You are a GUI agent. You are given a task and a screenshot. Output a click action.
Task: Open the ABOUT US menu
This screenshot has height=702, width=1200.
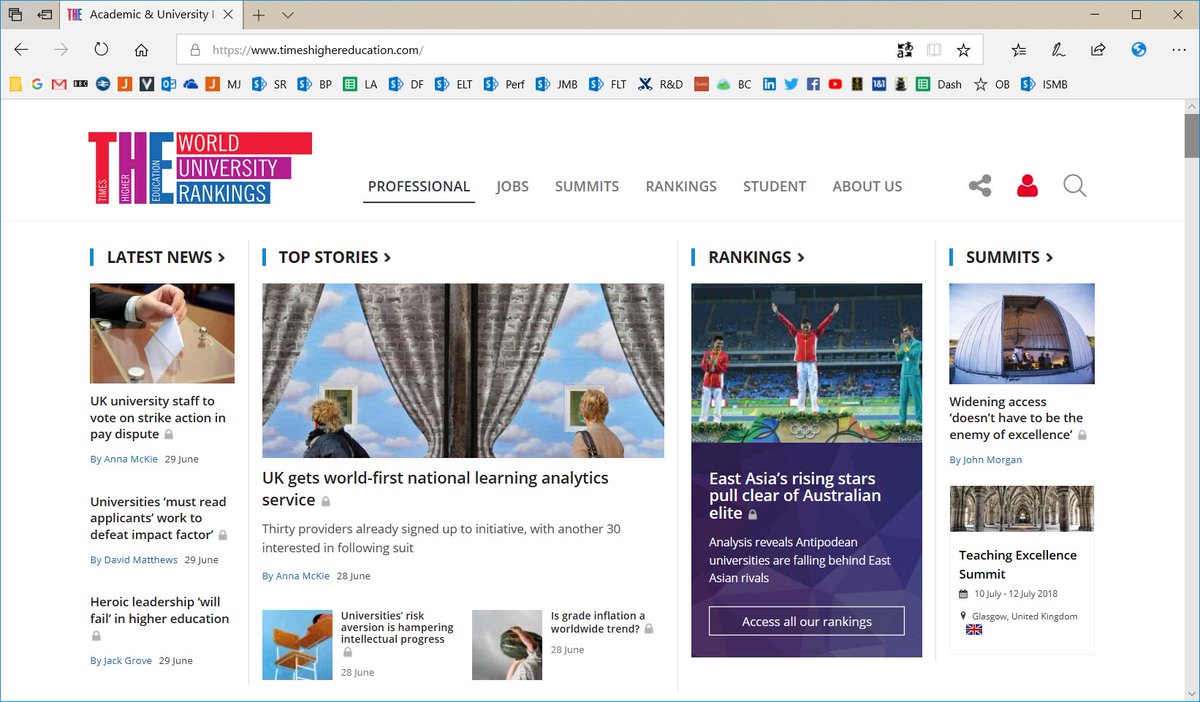[867, 186]
